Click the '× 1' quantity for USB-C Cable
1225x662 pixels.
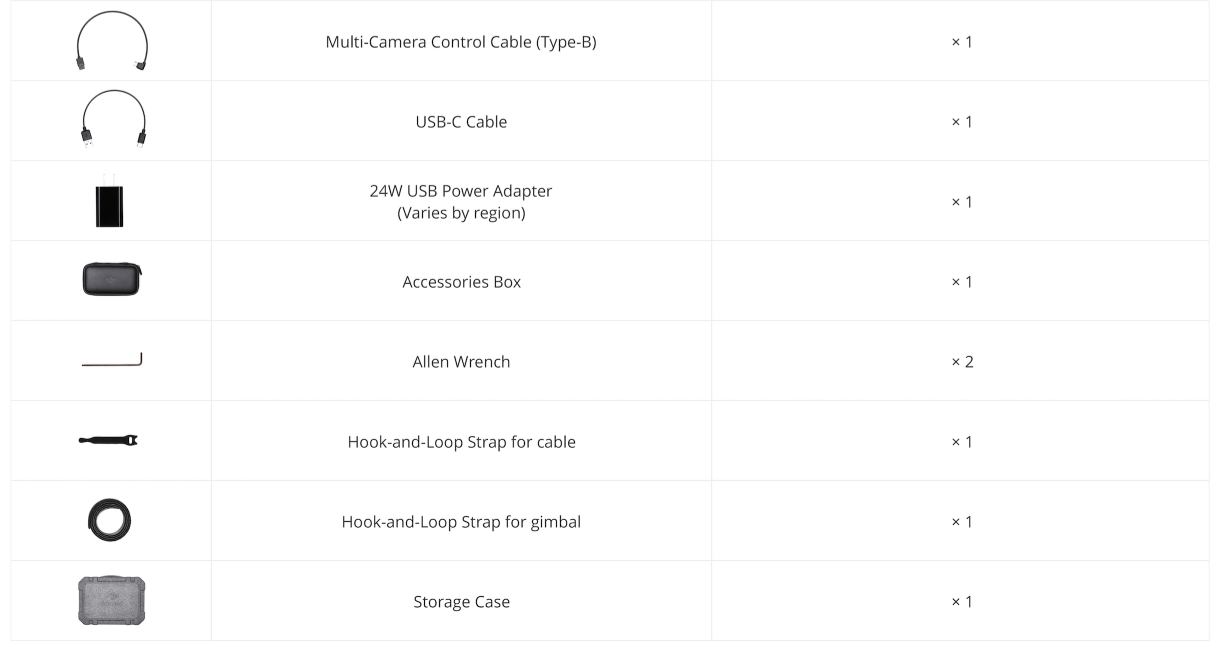pyautogui.click(x=961, y=122)
